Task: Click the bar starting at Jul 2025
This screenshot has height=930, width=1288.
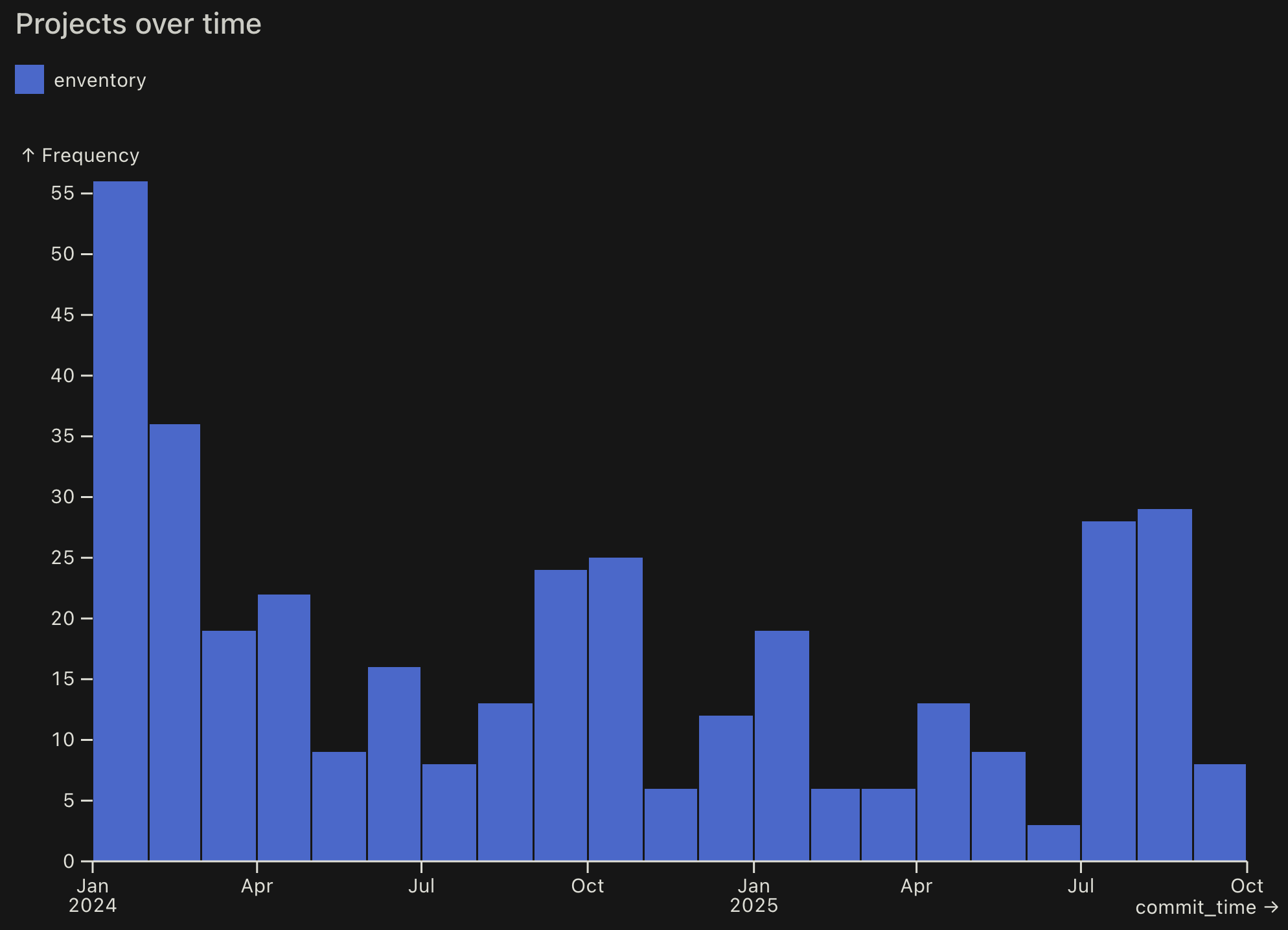Action: (x=1109, y=690)
